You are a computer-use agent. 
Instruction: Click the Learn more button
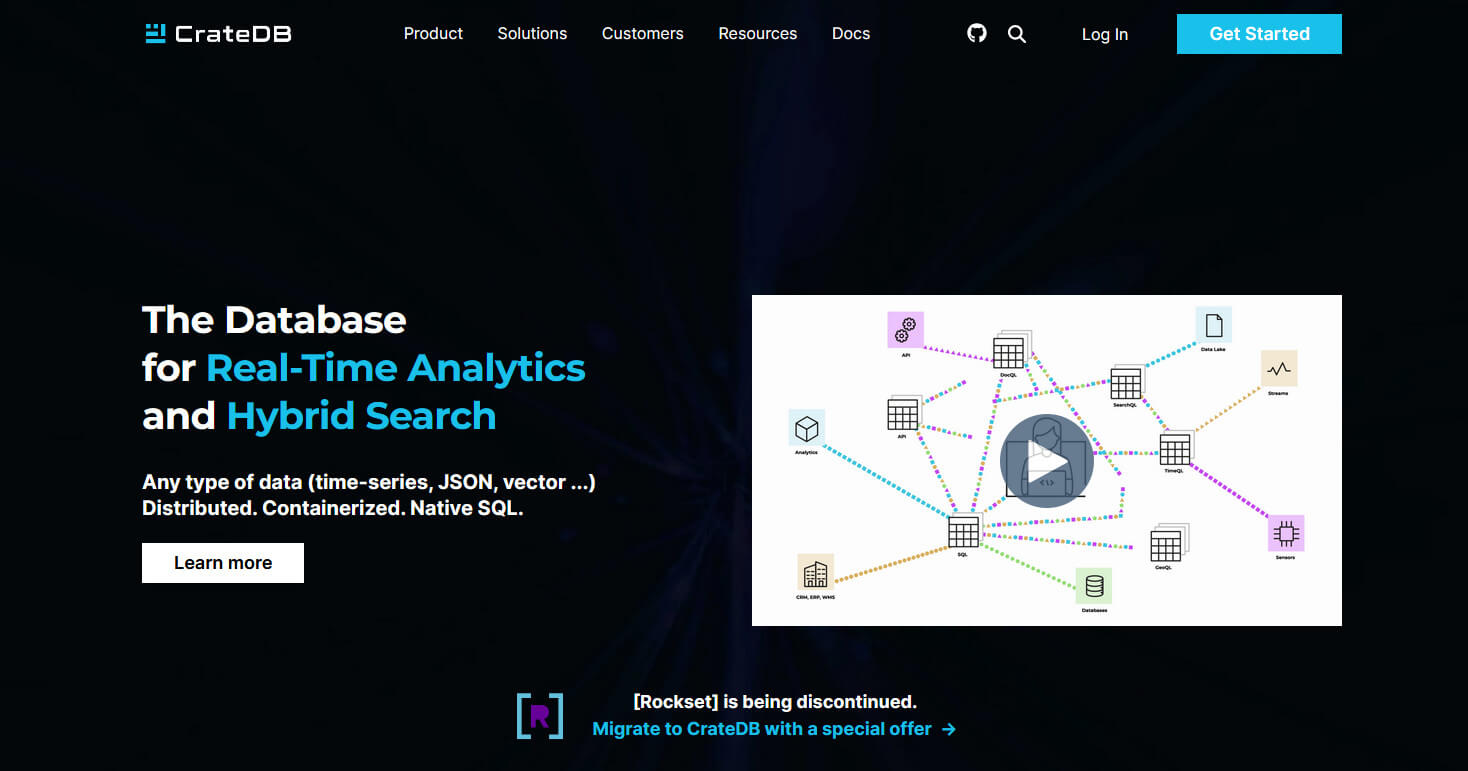pos(223,563)
